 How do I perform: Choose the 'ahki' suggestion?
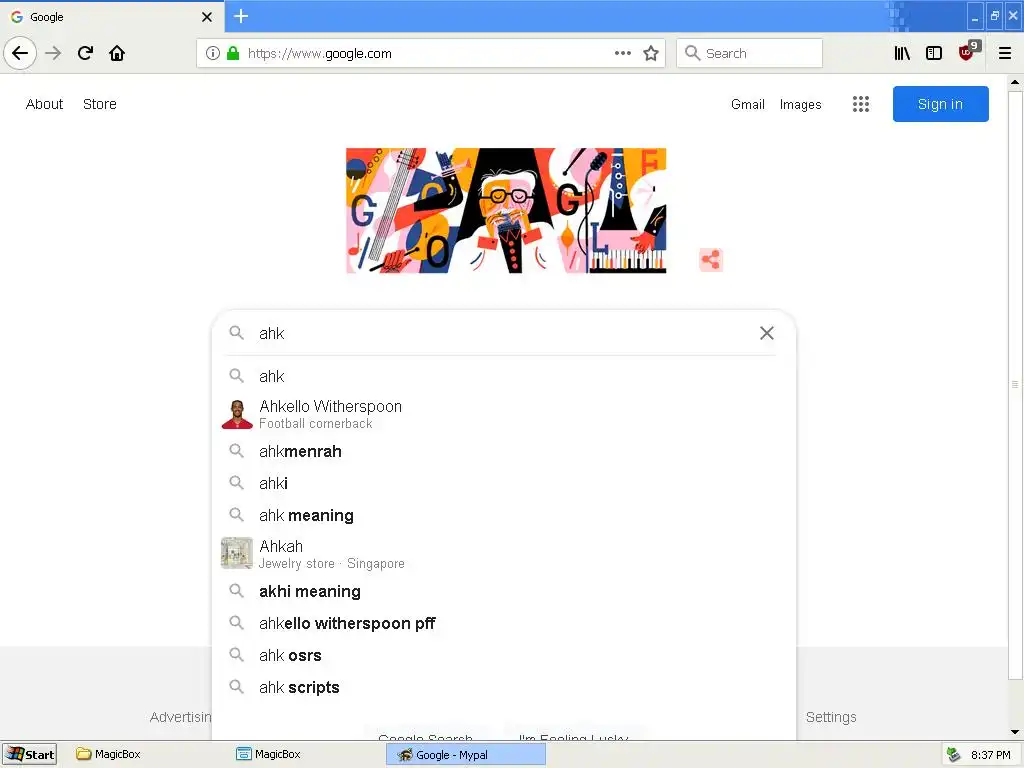[503, 483]
